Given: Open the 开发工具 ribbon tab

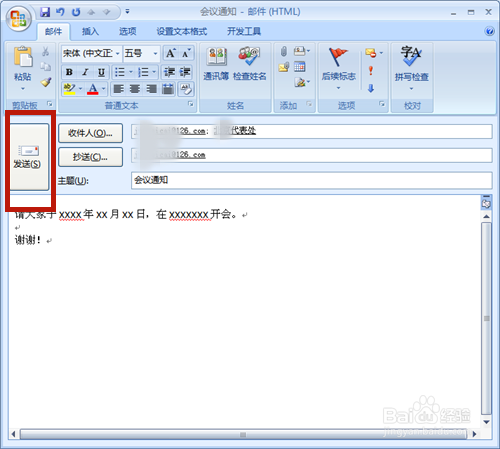Looking at the screenshot, I should [244, 31].
